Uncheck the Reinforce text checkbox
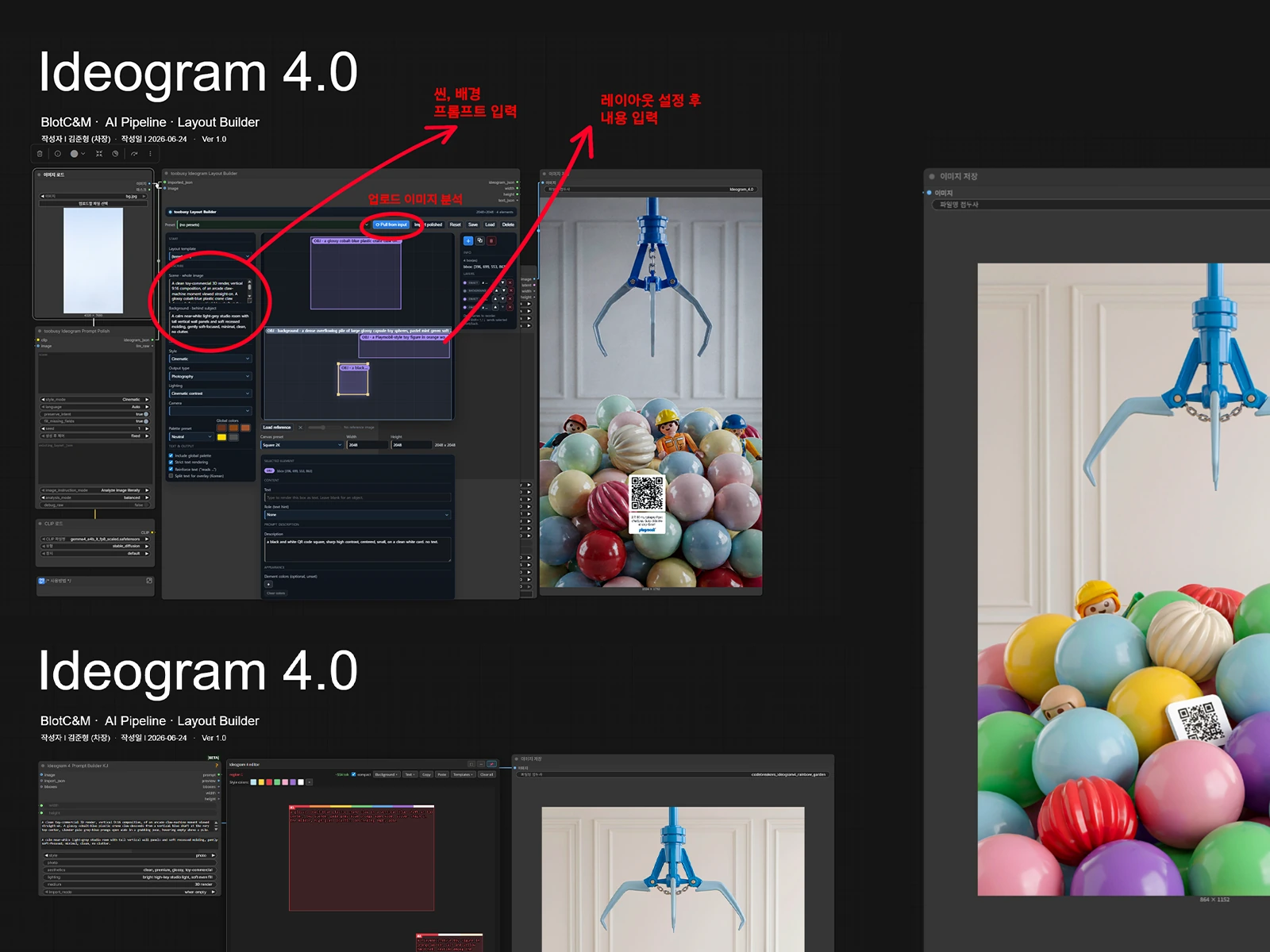The width and height of the screenshot is (1270, 952). point(171,469)
